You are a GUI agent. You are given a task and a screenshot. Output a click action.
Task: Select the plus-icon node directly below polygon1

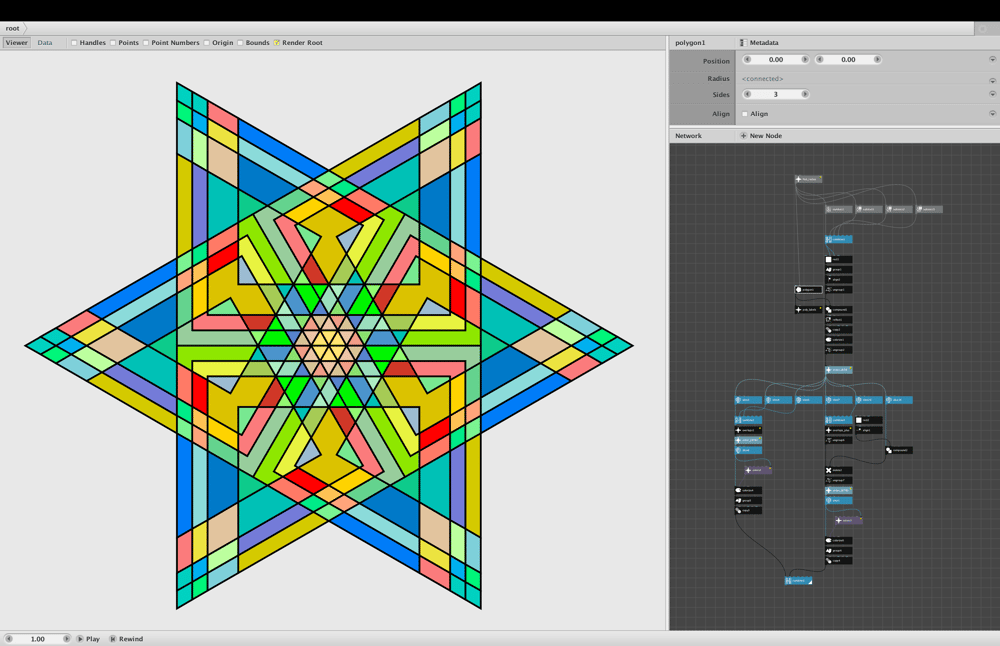pyautogui.click(x=808, y=310)
